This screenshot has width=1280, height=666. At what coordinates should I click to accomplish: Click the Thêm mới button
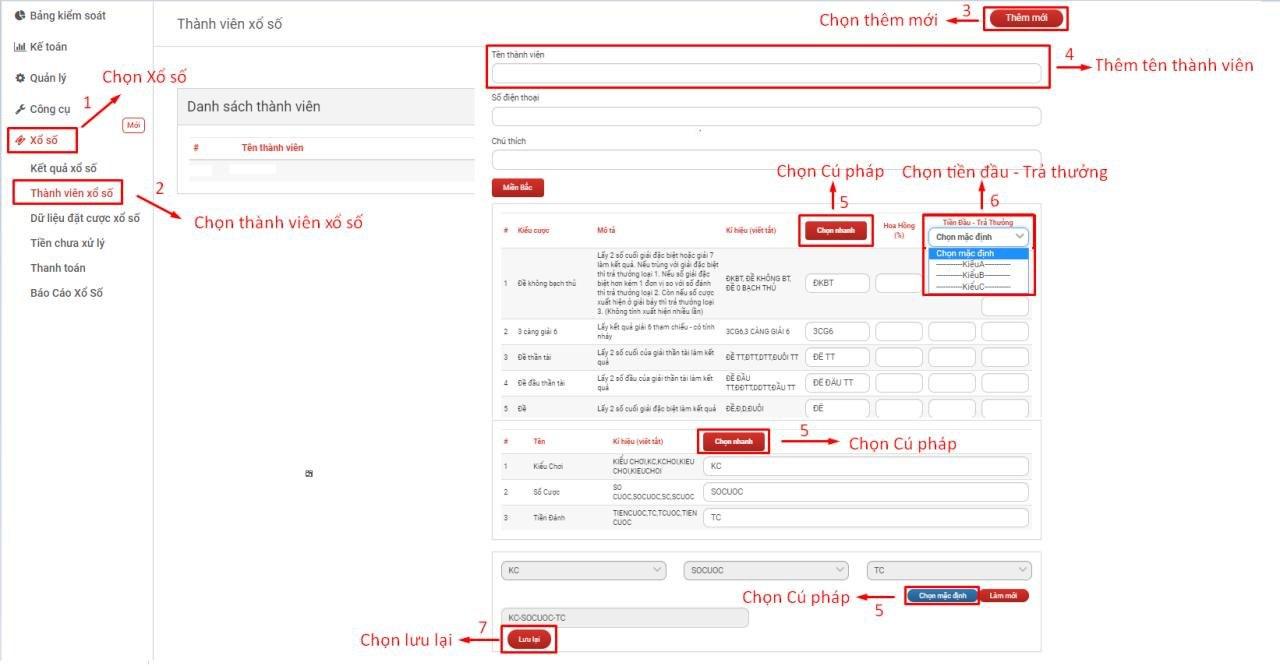[x=1025, y=18]
